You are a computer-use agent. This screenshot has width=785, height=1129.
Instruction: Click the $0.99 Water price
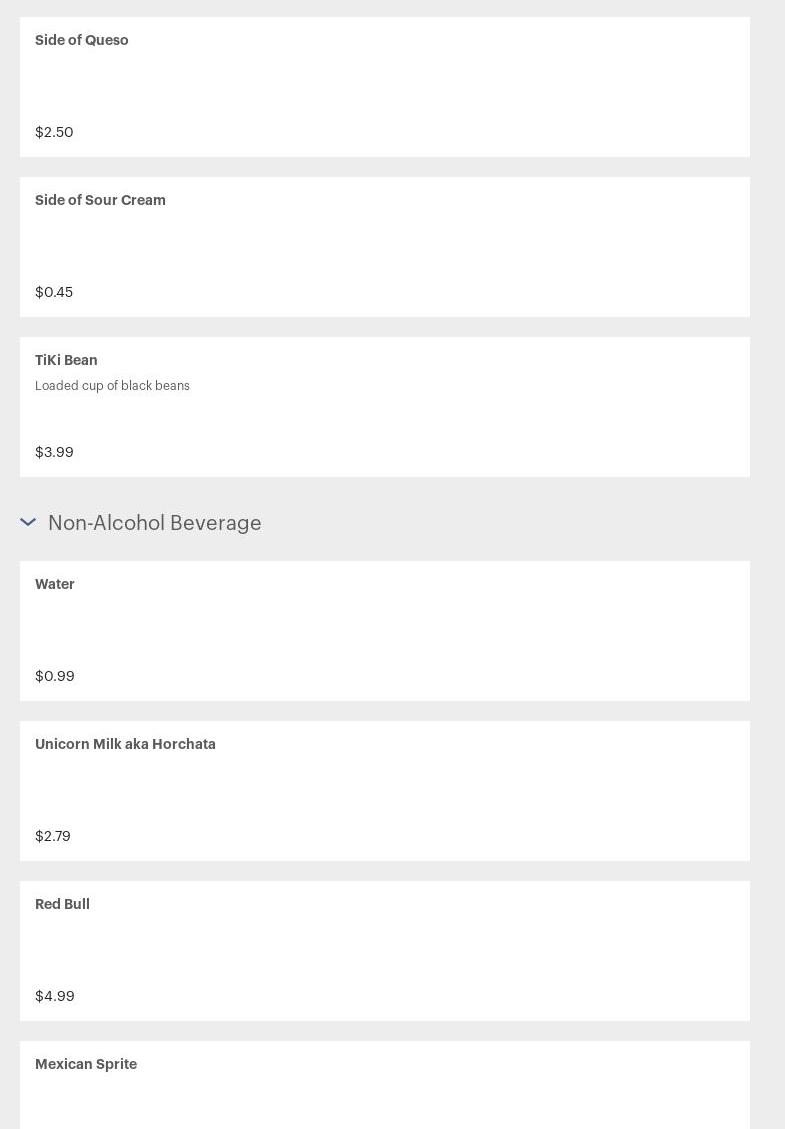(x=55, y=676)
